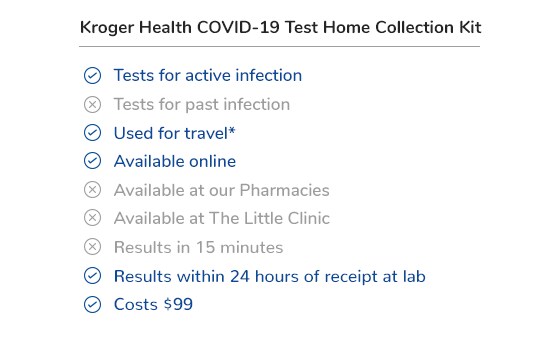Click the Available online text
560x364 pixels.
[175, 161]
